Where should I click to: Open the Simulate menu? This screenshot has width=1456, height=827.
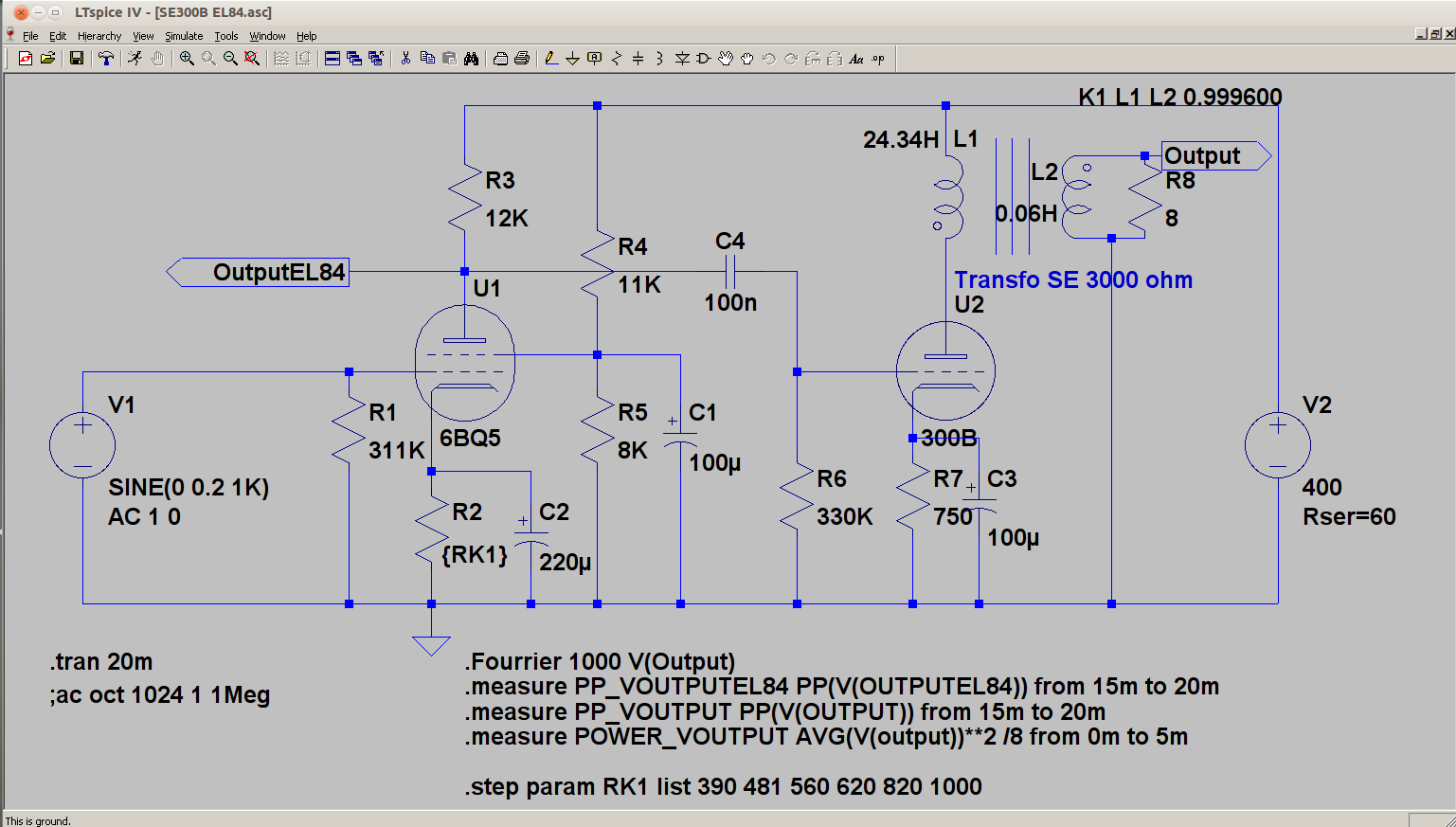(x=184, y=36)
